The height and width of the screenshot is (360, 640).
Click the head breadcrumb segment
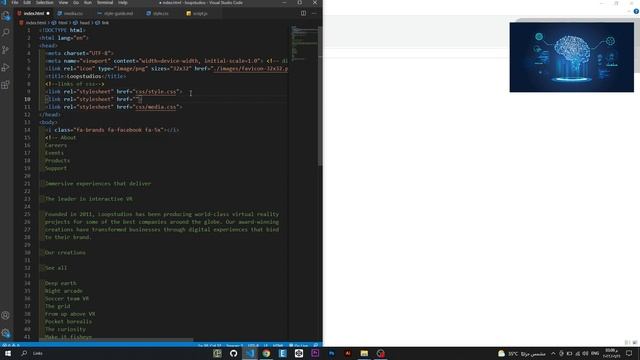click(84, 23)
